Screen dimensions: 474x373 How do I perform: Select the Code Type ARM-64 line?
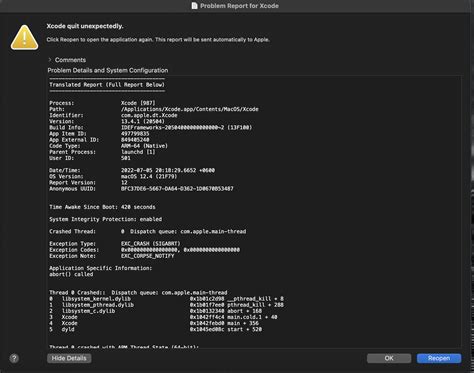tap(109, 146)
